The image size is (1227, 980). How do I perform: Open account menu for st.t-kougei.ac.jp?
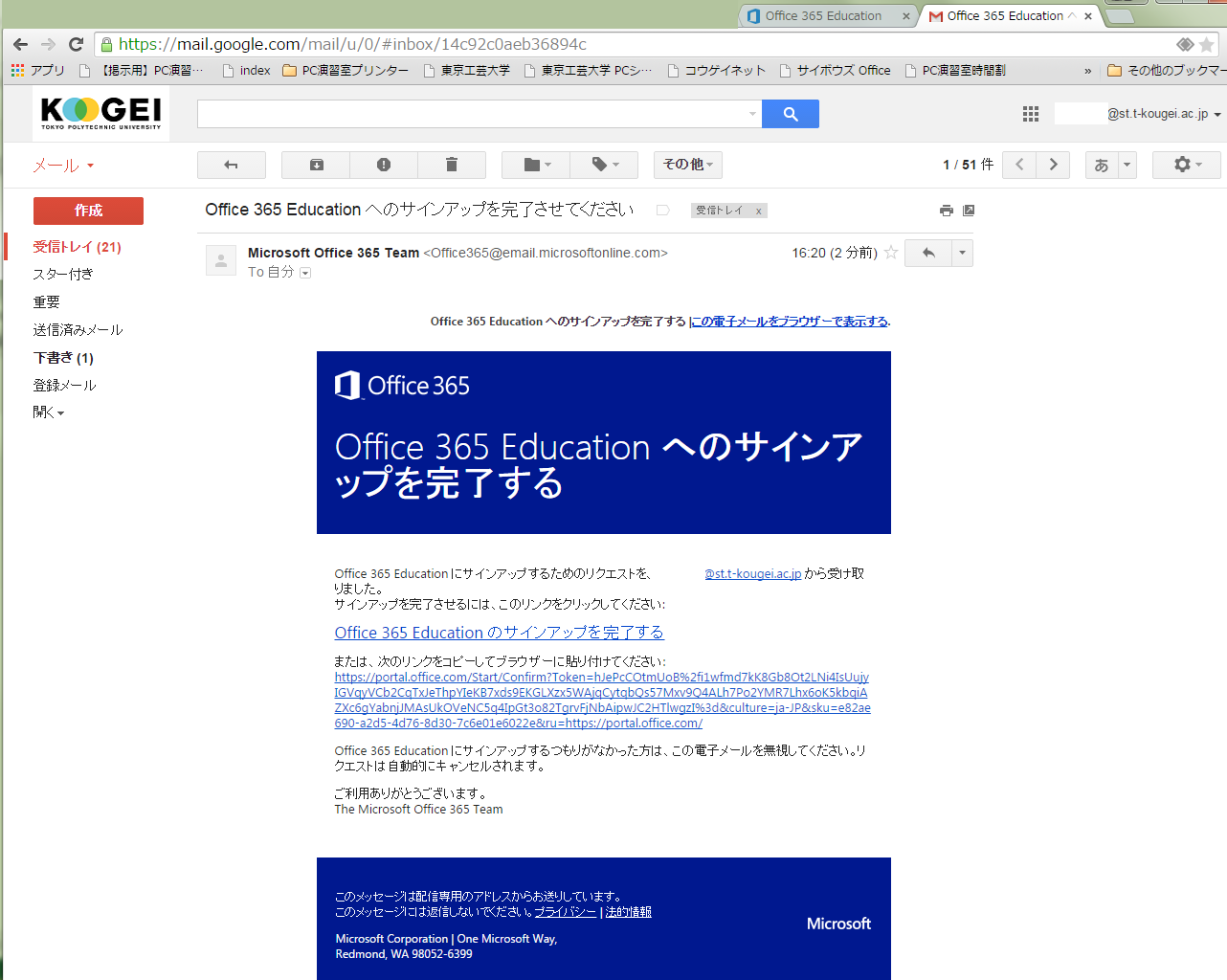pyautogui.click(x=1164, y=114)
